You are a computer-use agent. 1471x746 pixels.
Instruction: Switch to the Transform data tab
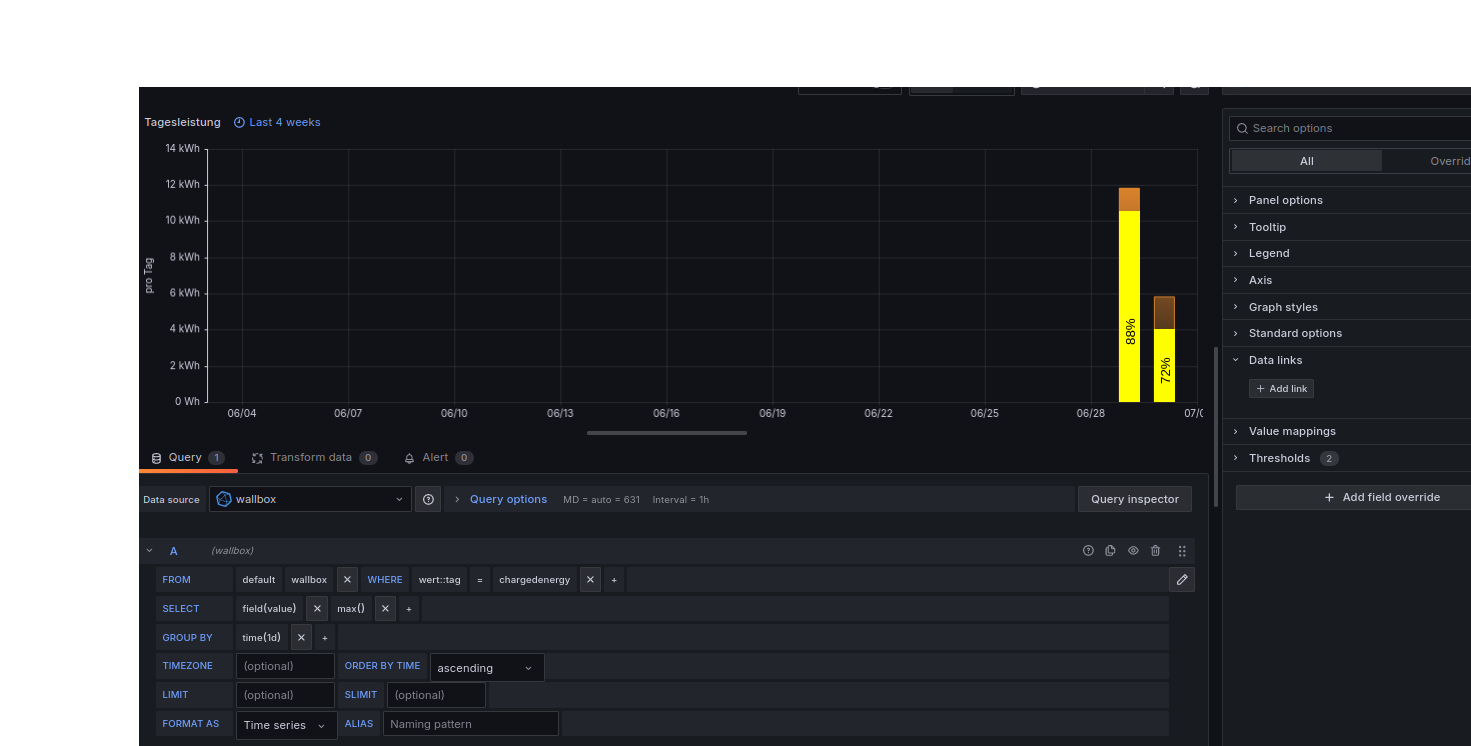(312, 458)
